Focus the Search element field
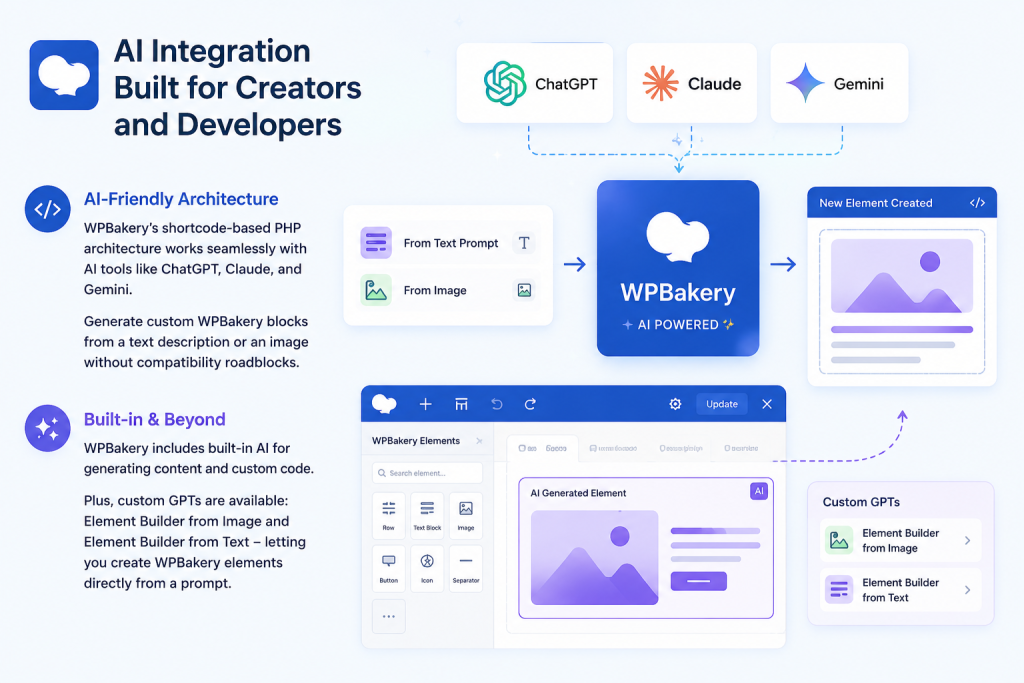 tap(427, 473)
